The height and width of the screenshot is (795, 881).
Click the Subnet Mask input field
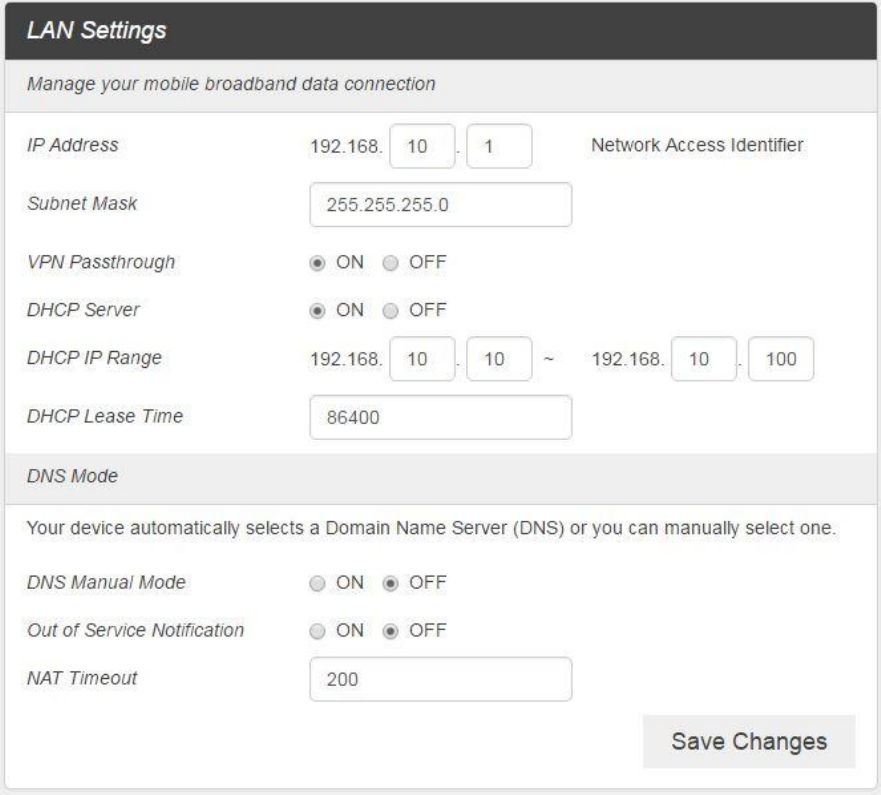[441, 205]
